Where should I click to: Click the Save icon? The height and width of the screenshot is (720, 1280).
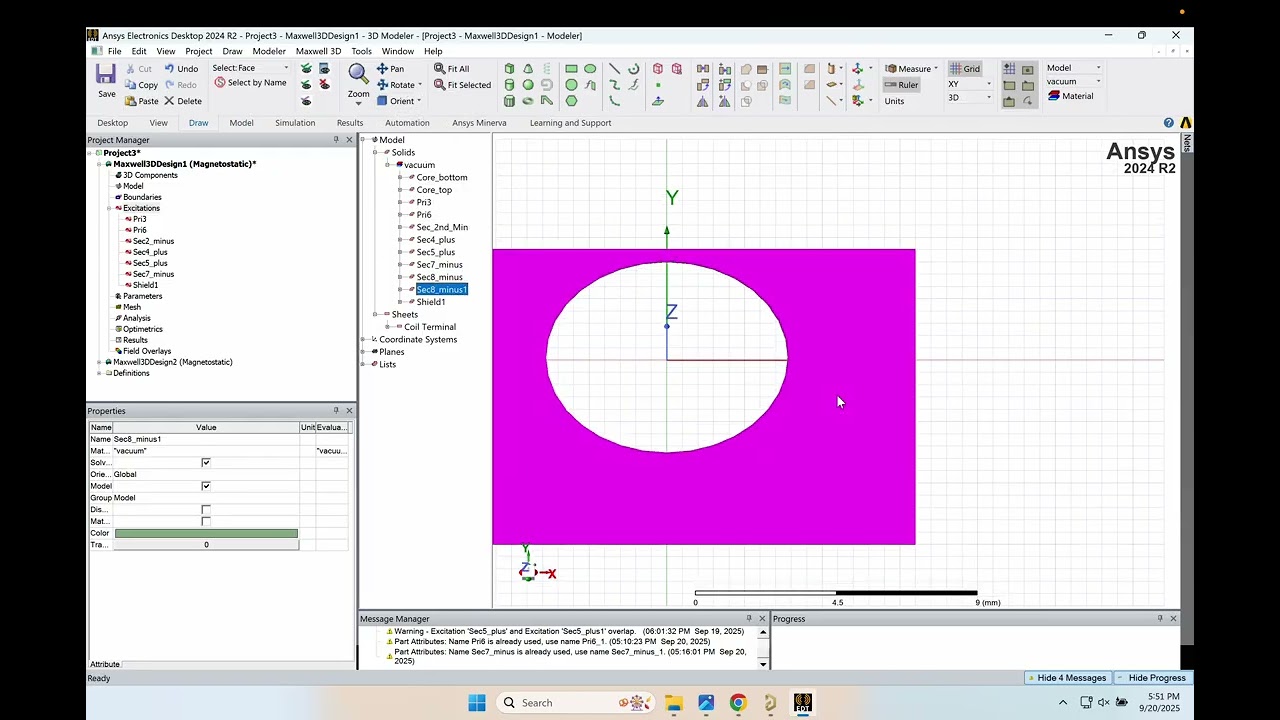pos(106,74)
